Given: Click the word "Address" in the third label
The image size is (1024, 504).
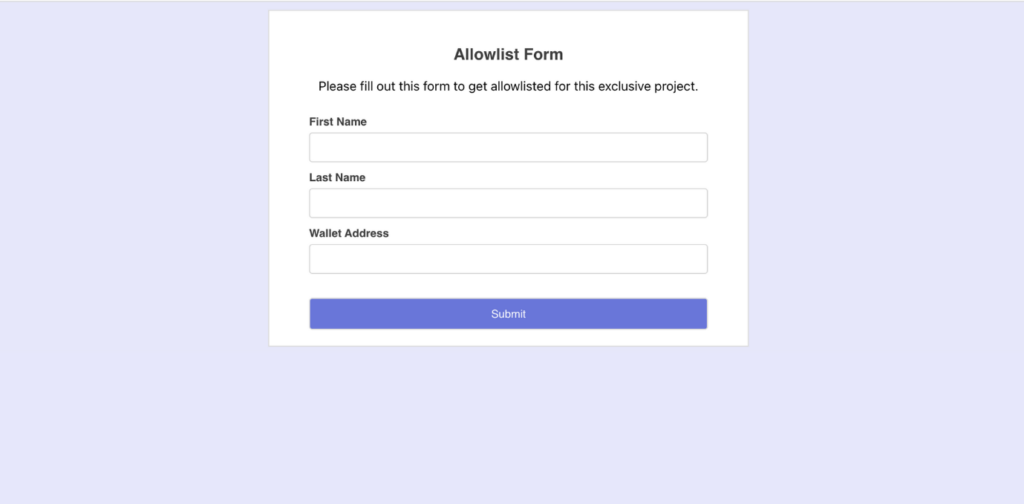Looking at the screenshot, I should pyautogui.click(x=367, y=233).
